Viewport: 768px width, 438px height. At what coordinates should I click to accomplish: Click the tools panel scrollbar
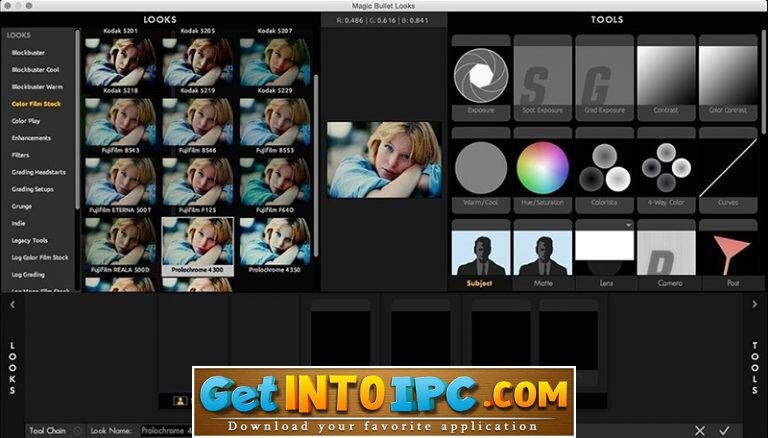click(x=764, y=81)
